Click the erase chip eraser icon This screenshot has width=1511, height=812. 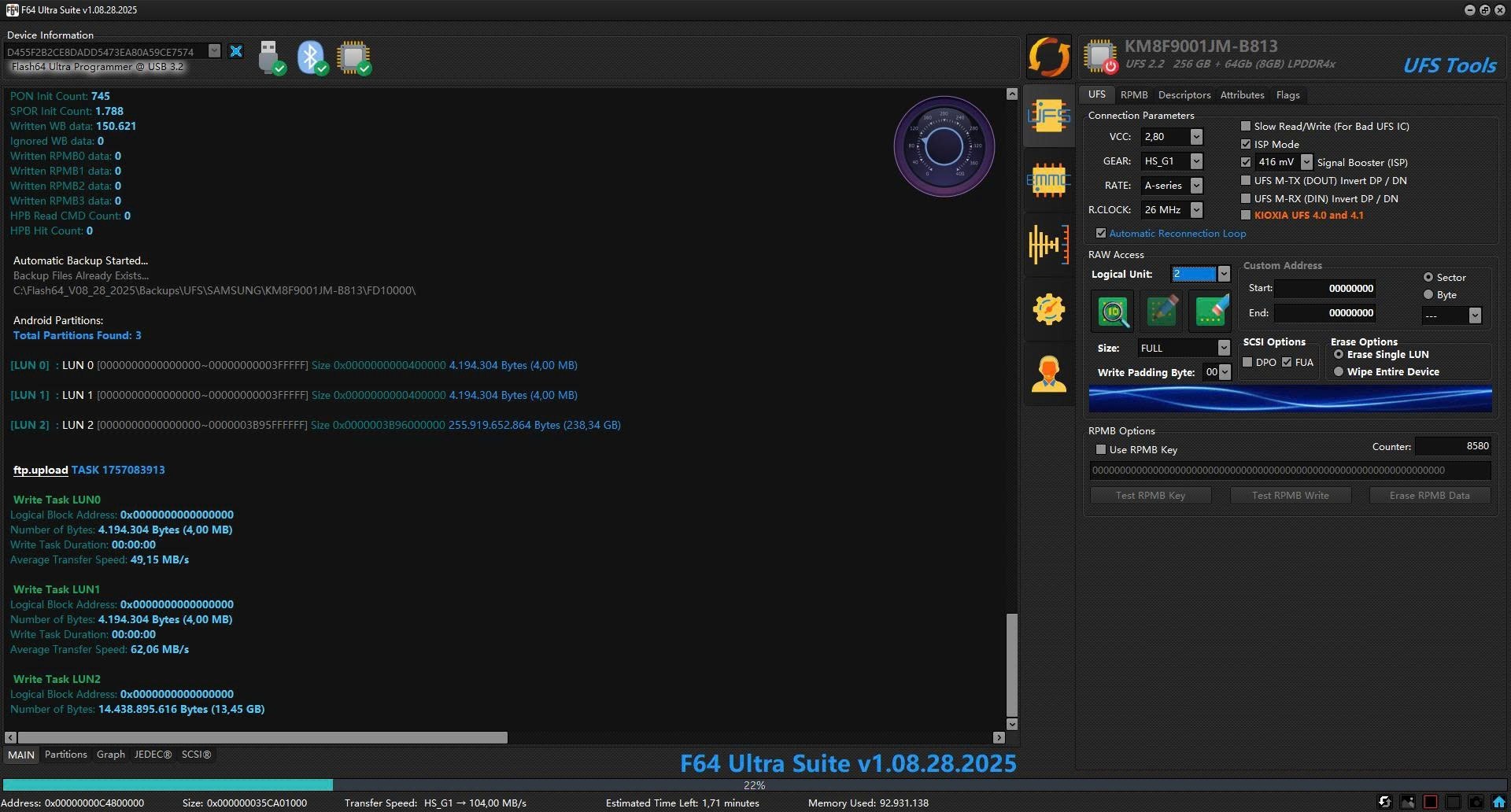click(x=1210, y=312)
